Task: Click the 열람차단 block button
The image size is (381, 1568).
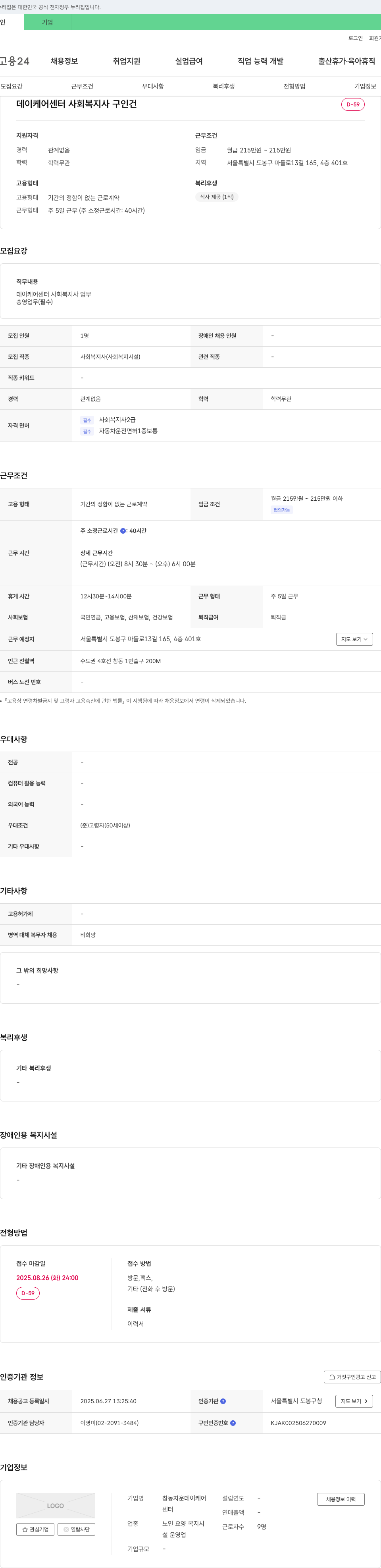Action: [76, 1529]
